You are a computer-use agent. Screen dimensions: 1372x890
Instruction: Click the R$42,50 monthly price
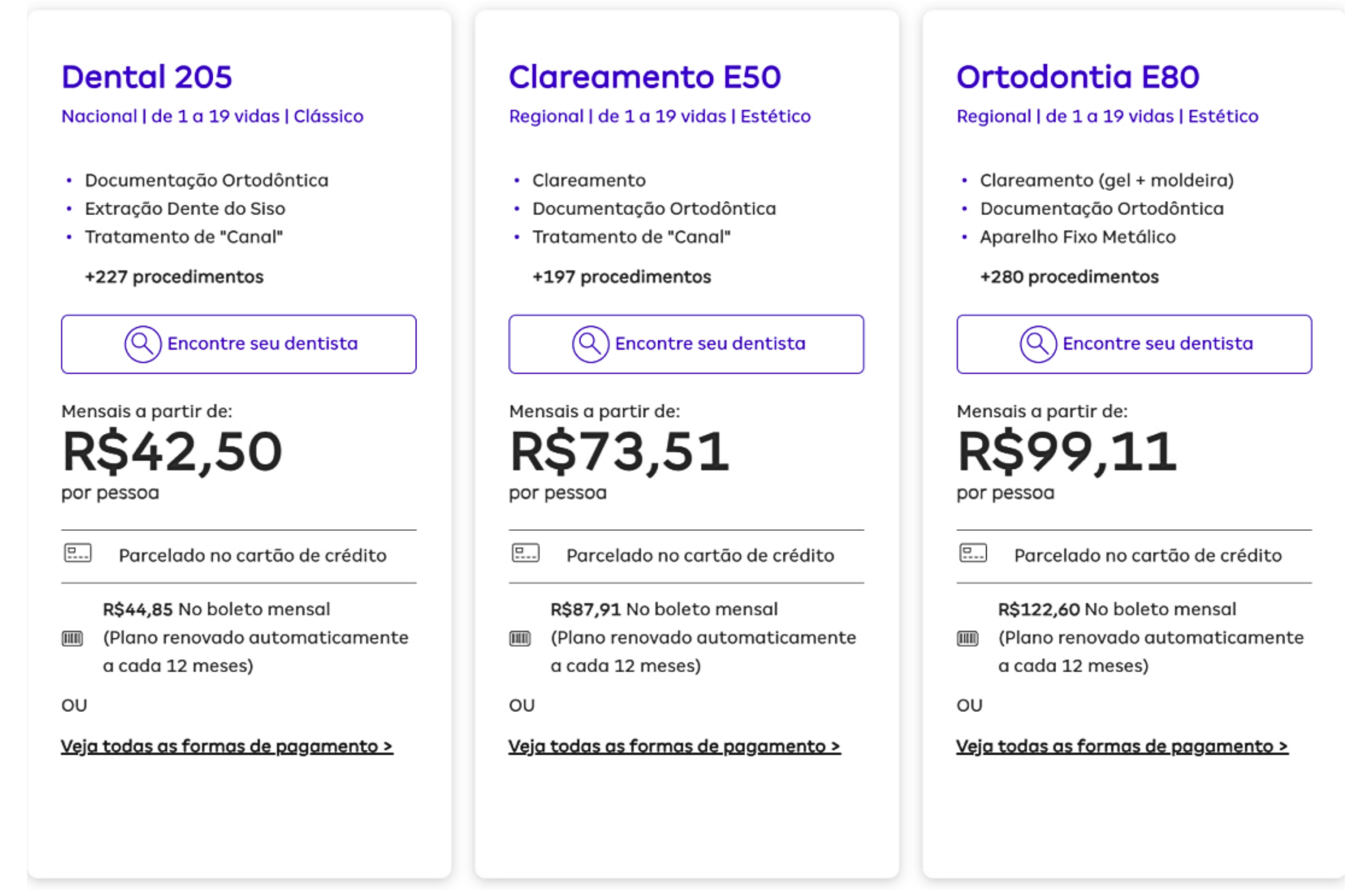pos(172,453)
